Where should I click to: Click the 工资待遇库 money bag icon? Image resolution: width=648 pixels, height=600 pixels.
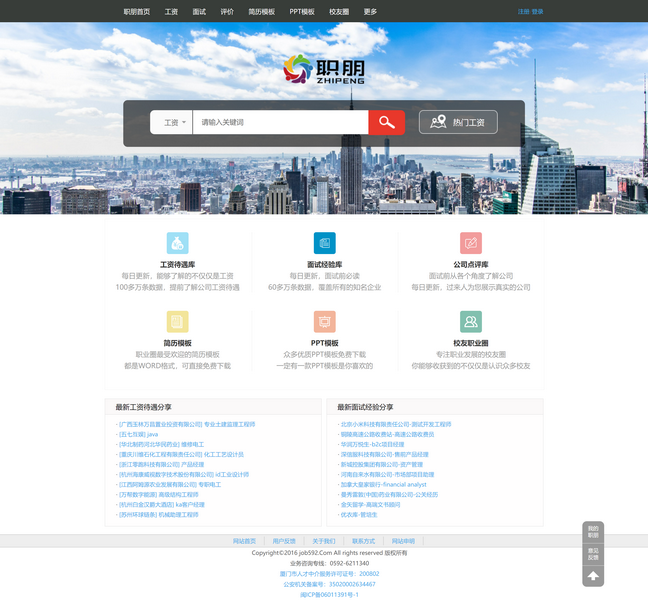click(x=177, y=243)
